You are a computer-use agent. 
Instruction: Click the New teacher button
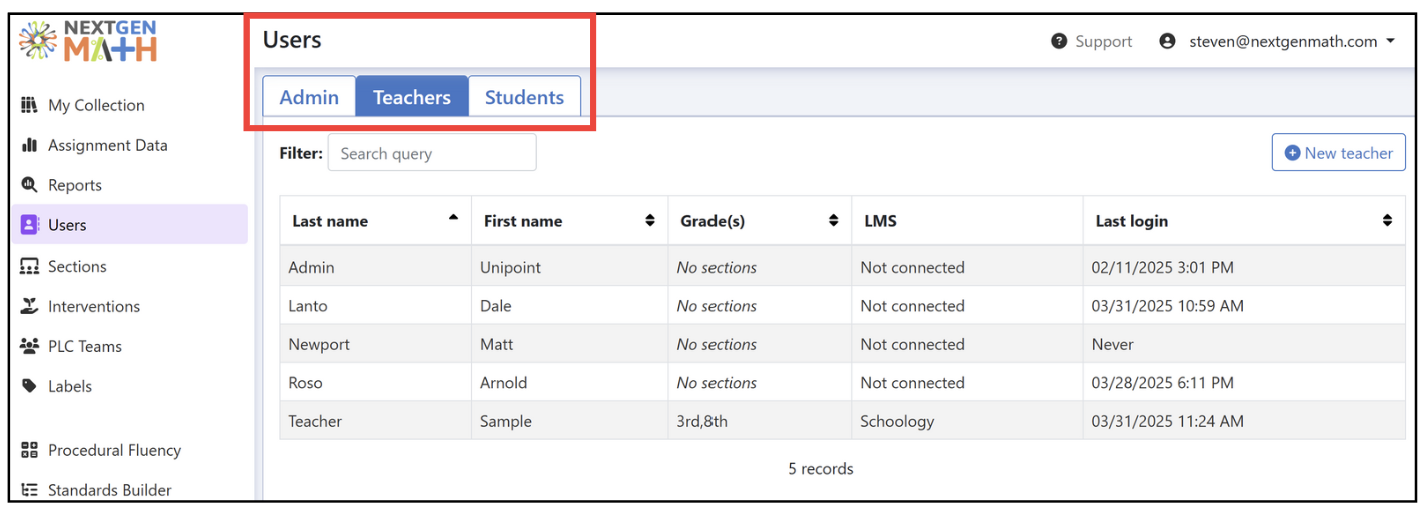(x=1338, y=153)
